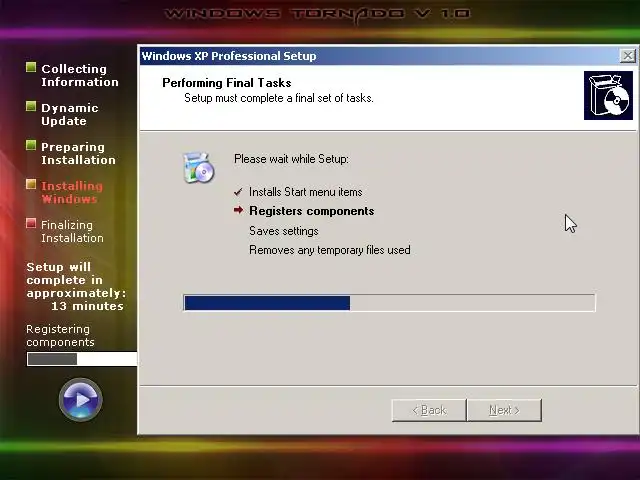
Task: Click the red square beside Finalizing Installation
Action: (x=31, y=223)
